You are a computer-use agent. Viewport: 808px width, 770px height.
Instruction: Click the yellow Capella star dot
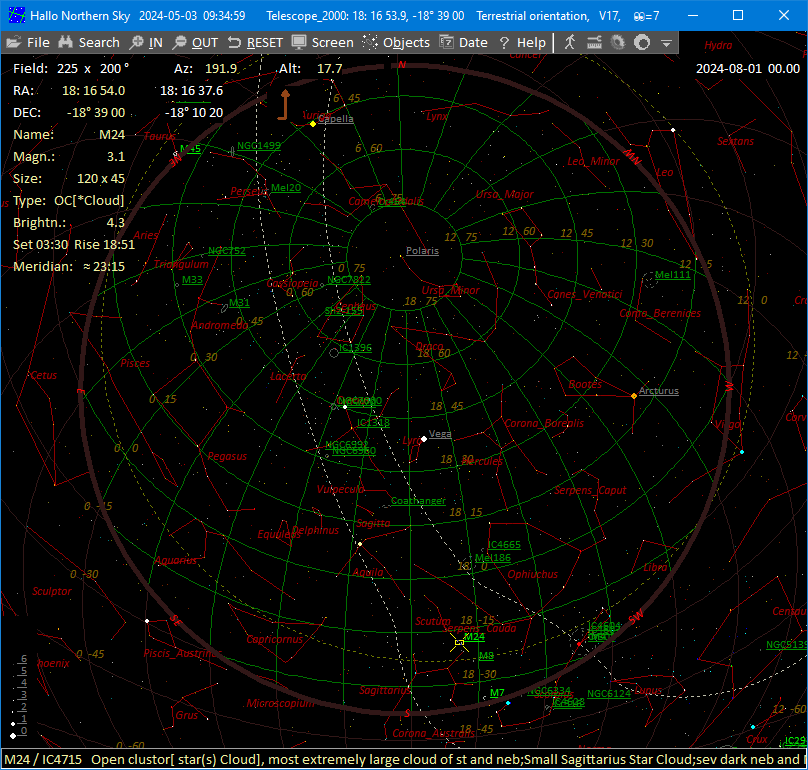[x=313, y=124]
